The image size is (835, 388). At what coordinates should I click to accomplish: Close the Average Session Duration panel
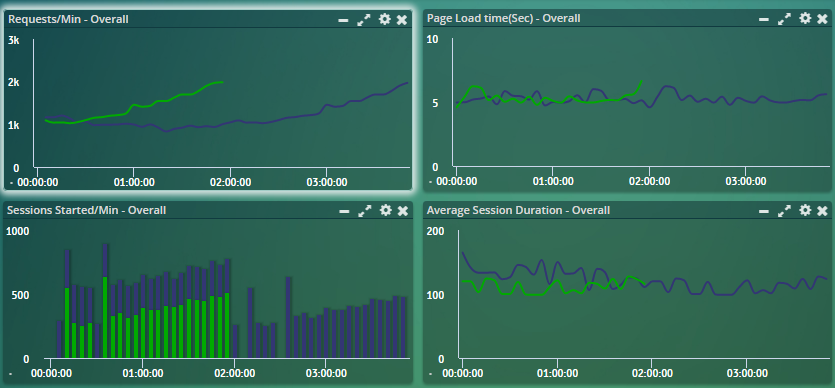pyautogui.click(x=823, y=211)
